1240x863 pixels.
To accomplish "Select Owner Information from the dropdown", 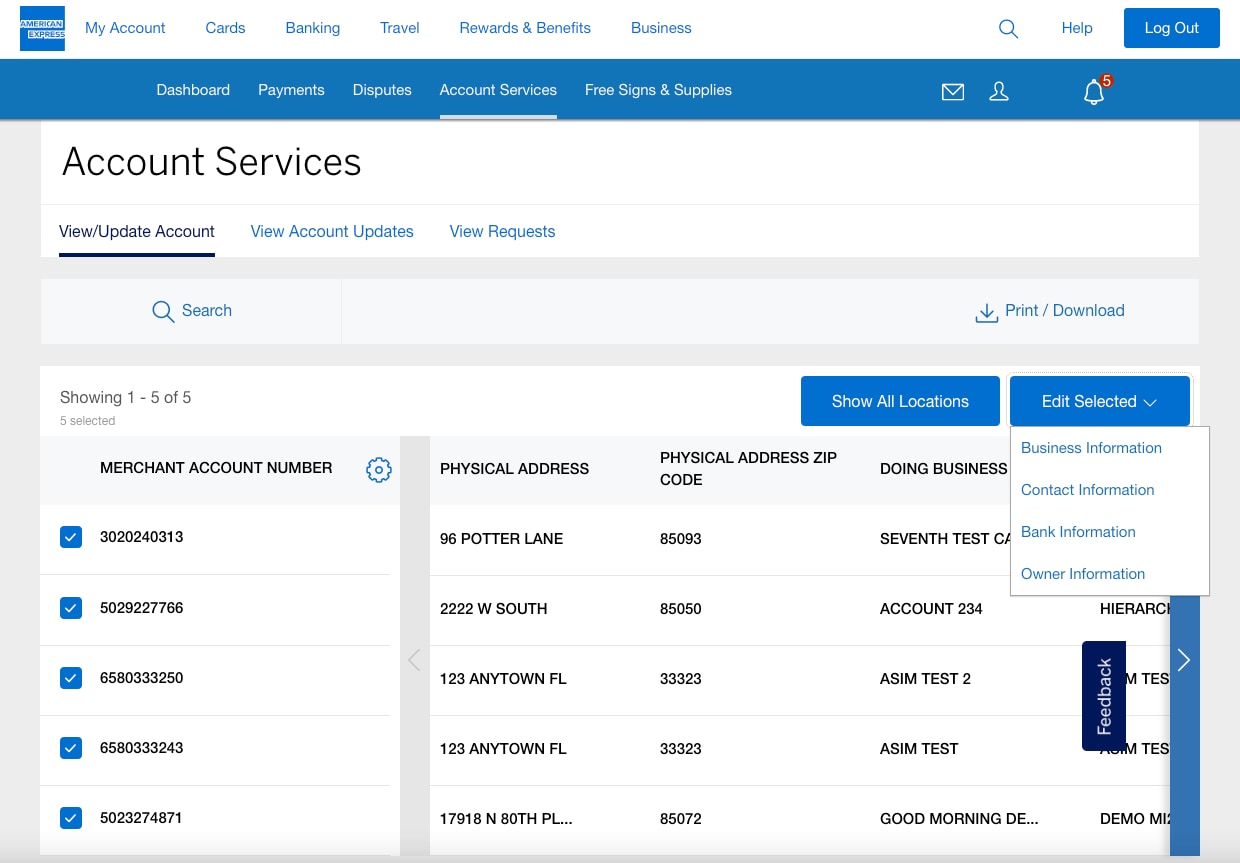I will pyautogui.click(x=1082, y=574).
